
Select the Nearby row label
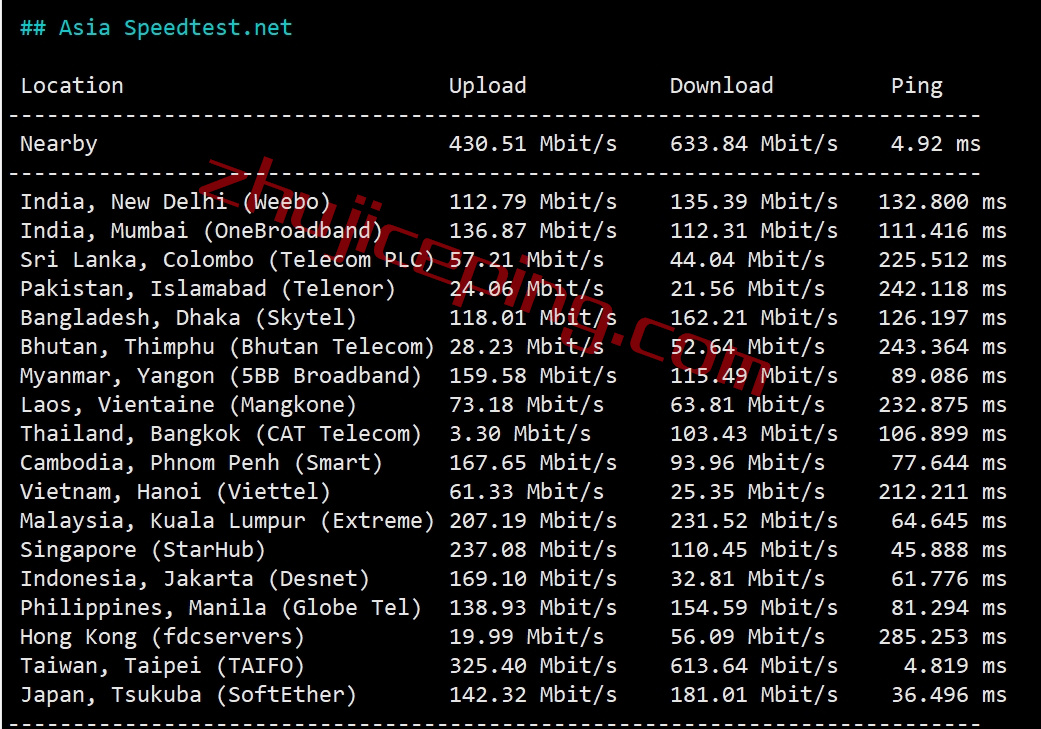click(x=59, y=144)
